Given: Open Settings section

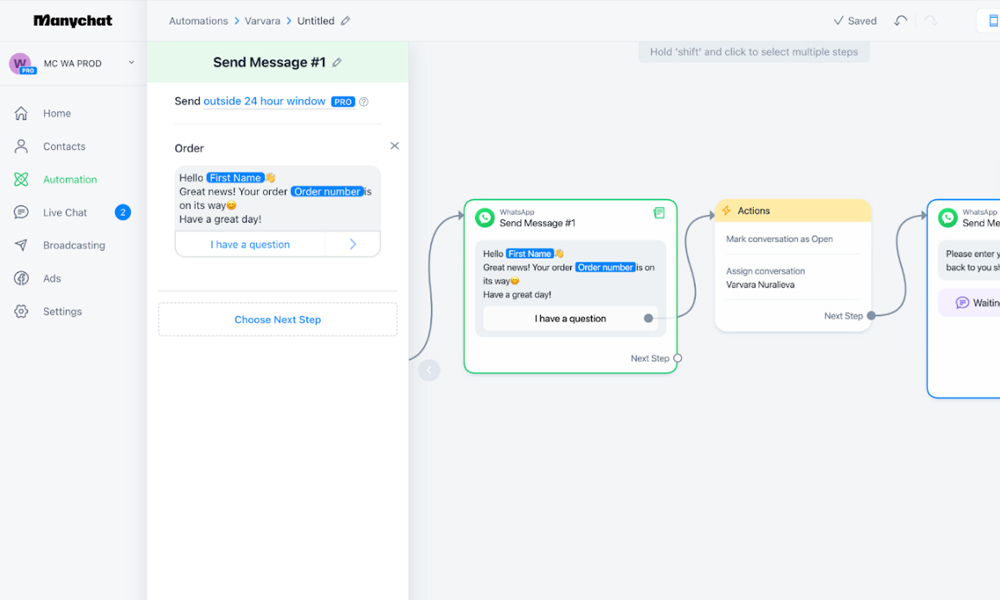Looking at the screenshot, I should click(62, 311).
